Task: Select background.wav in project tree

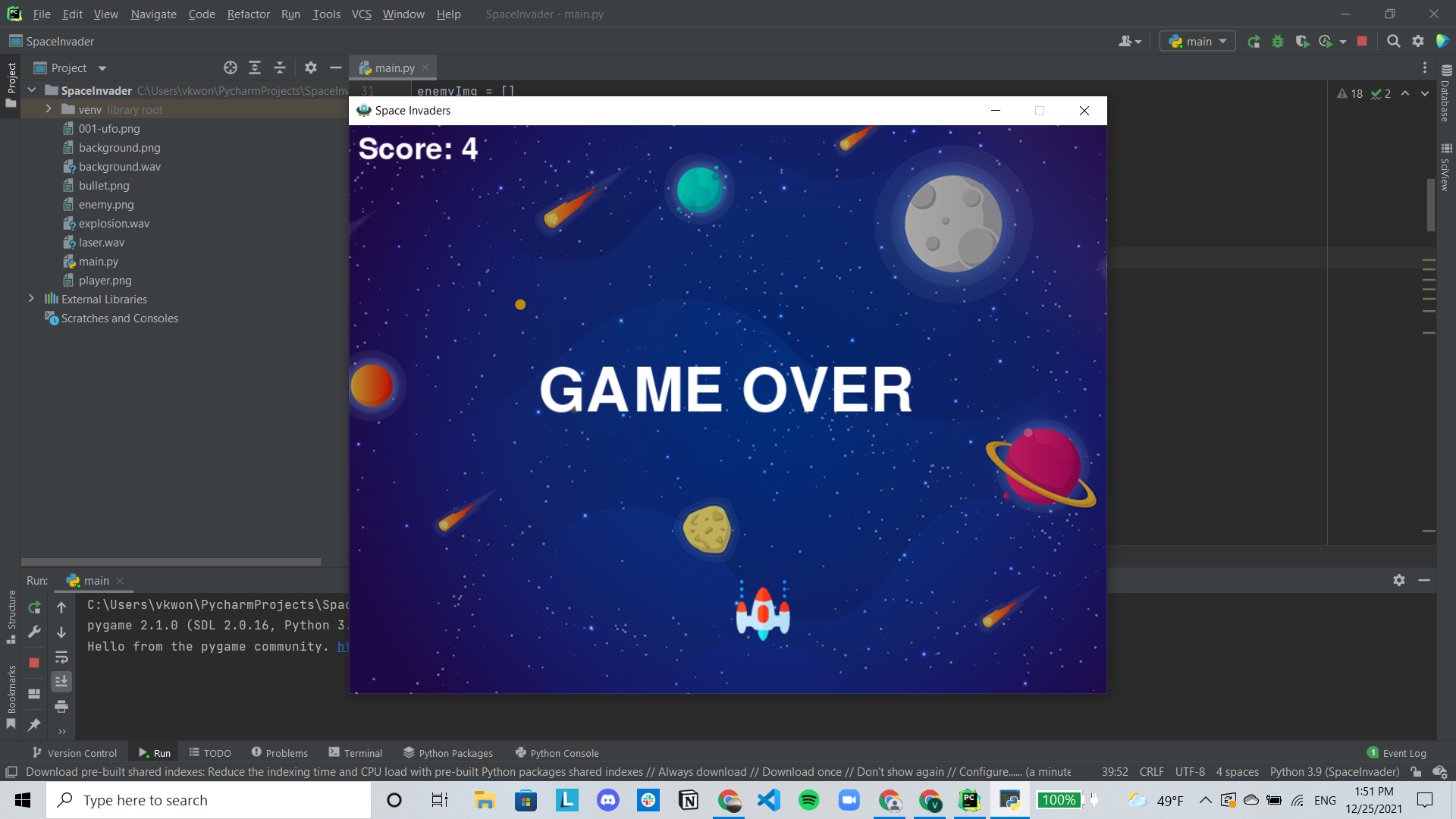Action: pyautogui.click(x=120, y=166)
